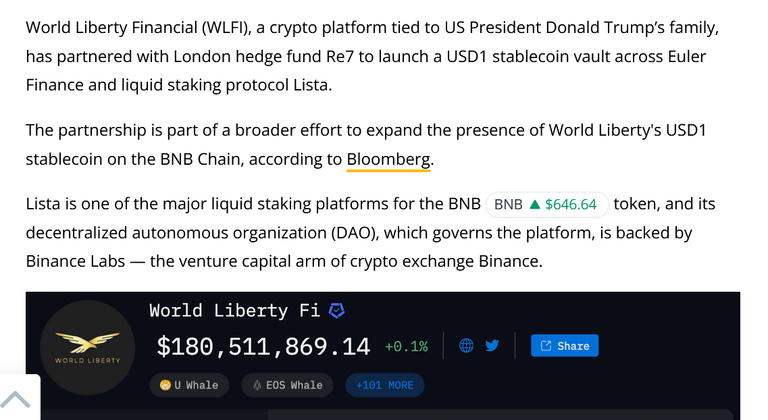Click the World Liberty Fi title
768x420 pixels.
235,311
